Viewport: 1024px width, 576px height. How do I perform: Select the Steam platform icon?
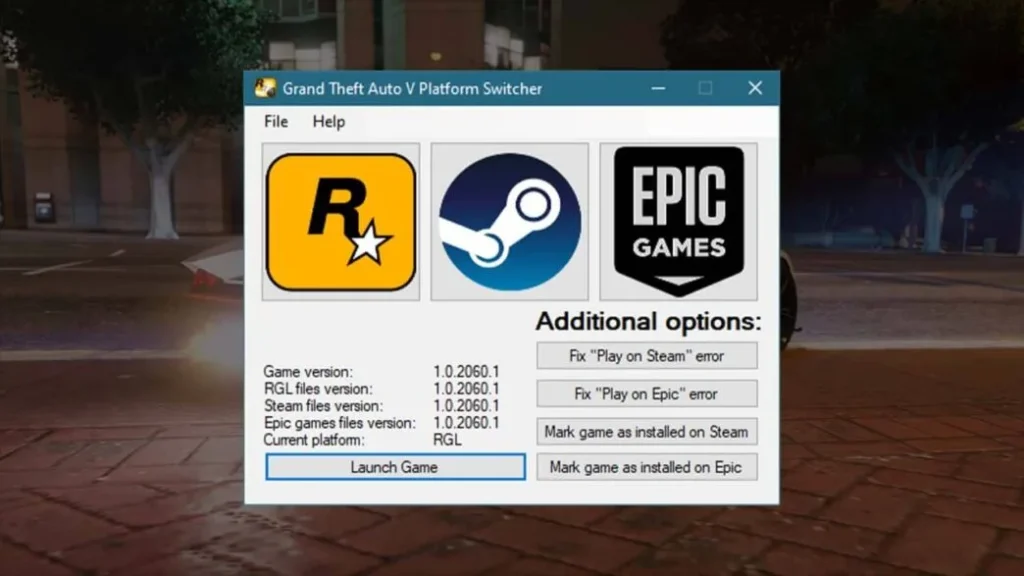[x=510, y=221]
